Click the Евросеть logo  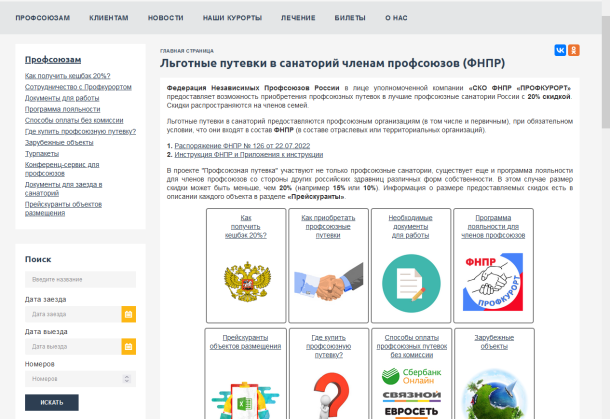[412, 412]
